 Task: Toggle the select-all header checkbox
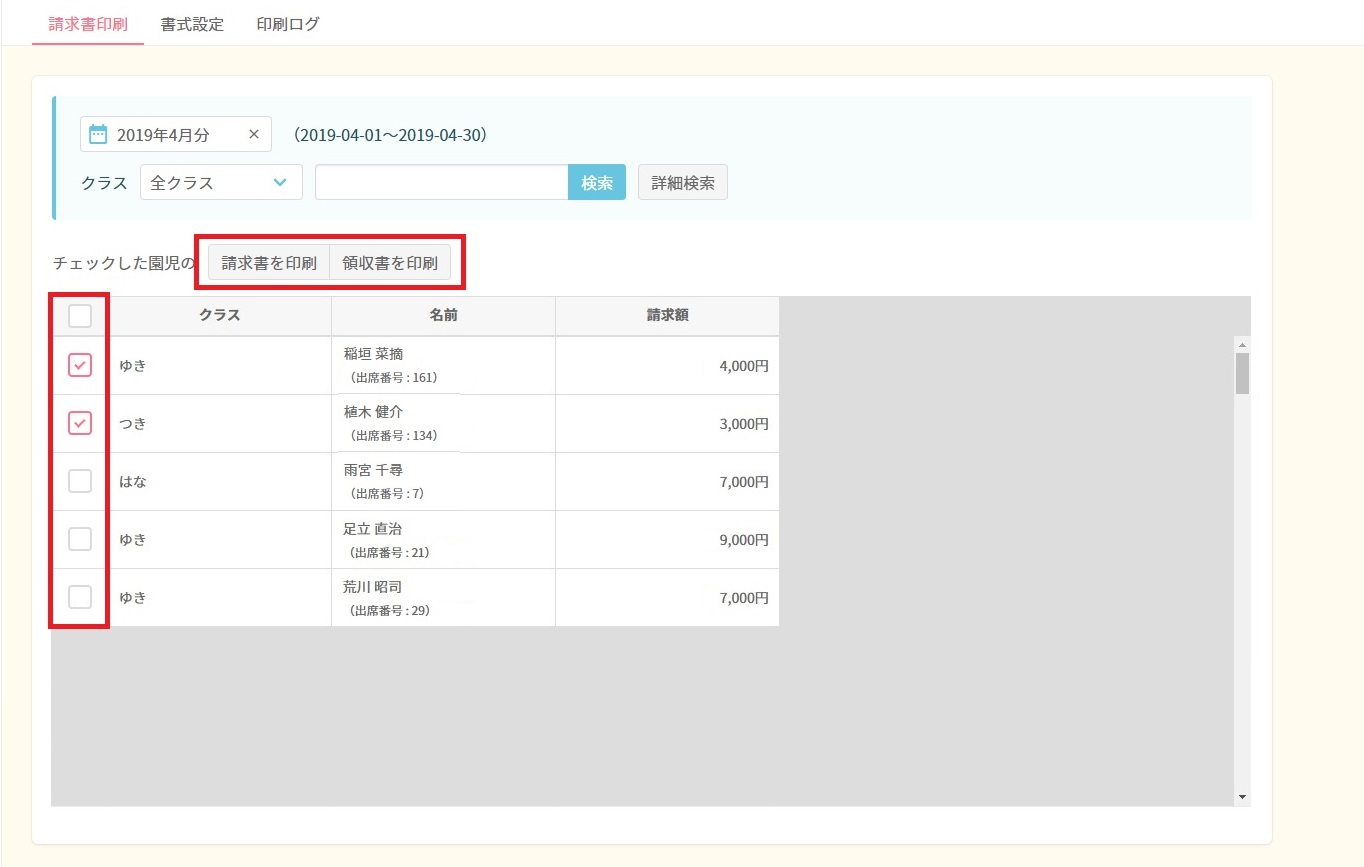point(80,316)
